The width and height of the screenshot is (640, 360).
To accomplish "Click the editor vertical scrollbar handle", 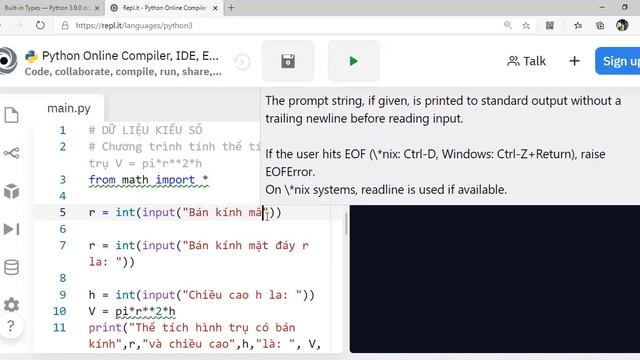I will coord(346,224).
